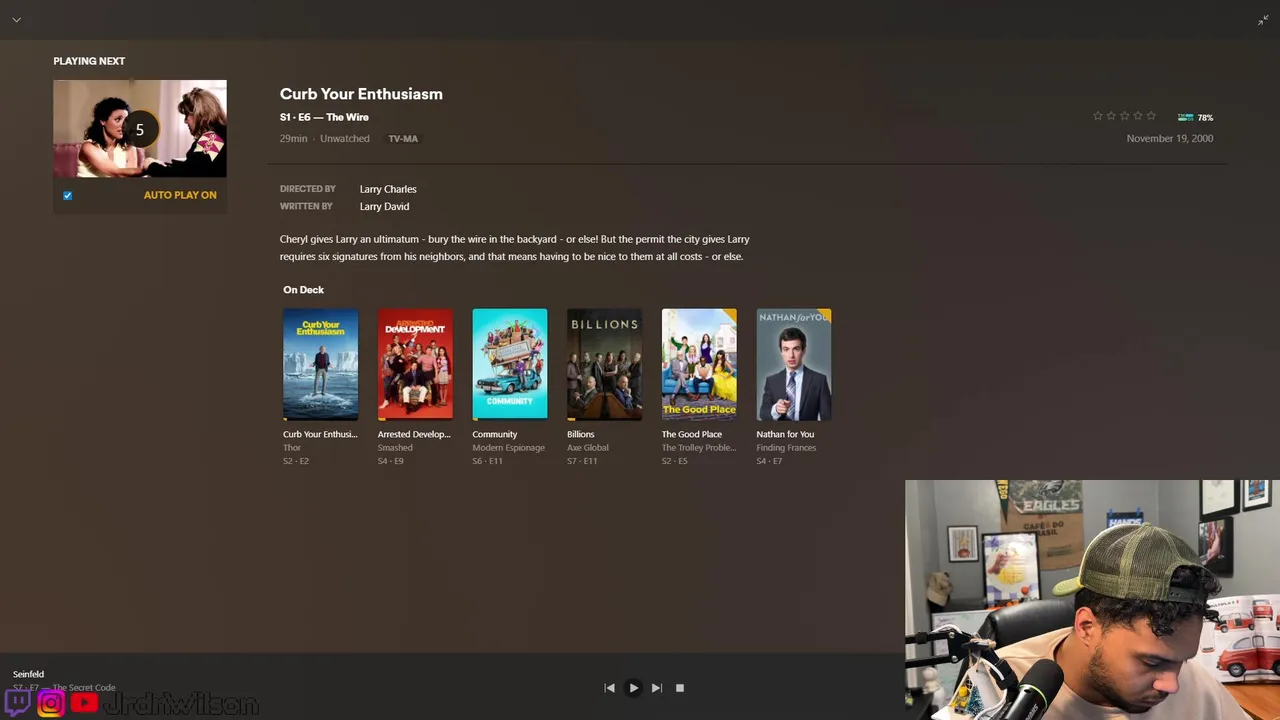Collapse the player with the down chevron
The height and width of the screenshot is (720, 1280).
coord(16,20)
